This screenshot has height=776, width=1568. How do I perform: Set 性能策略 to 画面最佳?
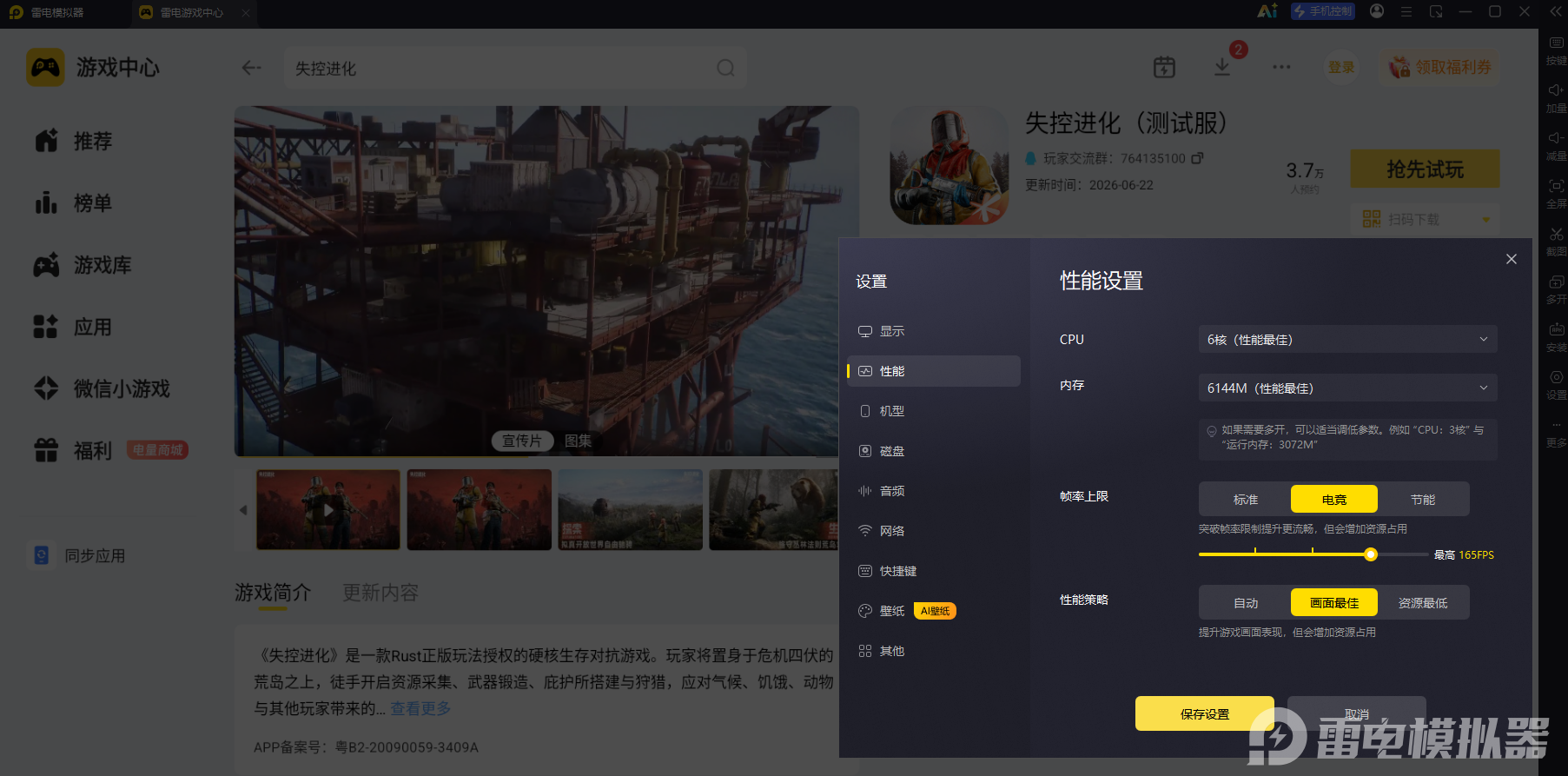1334,602
